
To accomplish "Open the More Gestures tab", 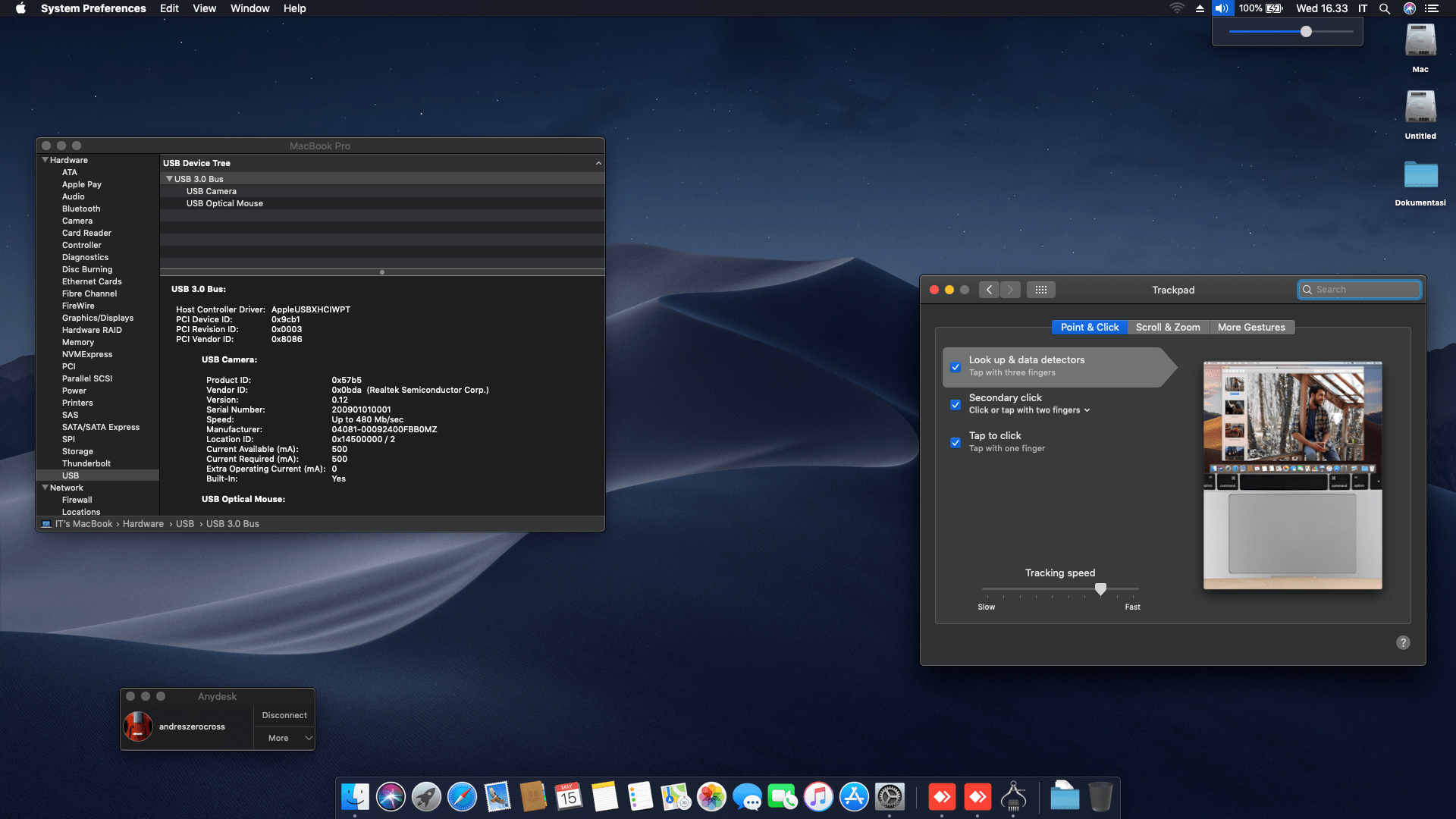I will 1250,327.
